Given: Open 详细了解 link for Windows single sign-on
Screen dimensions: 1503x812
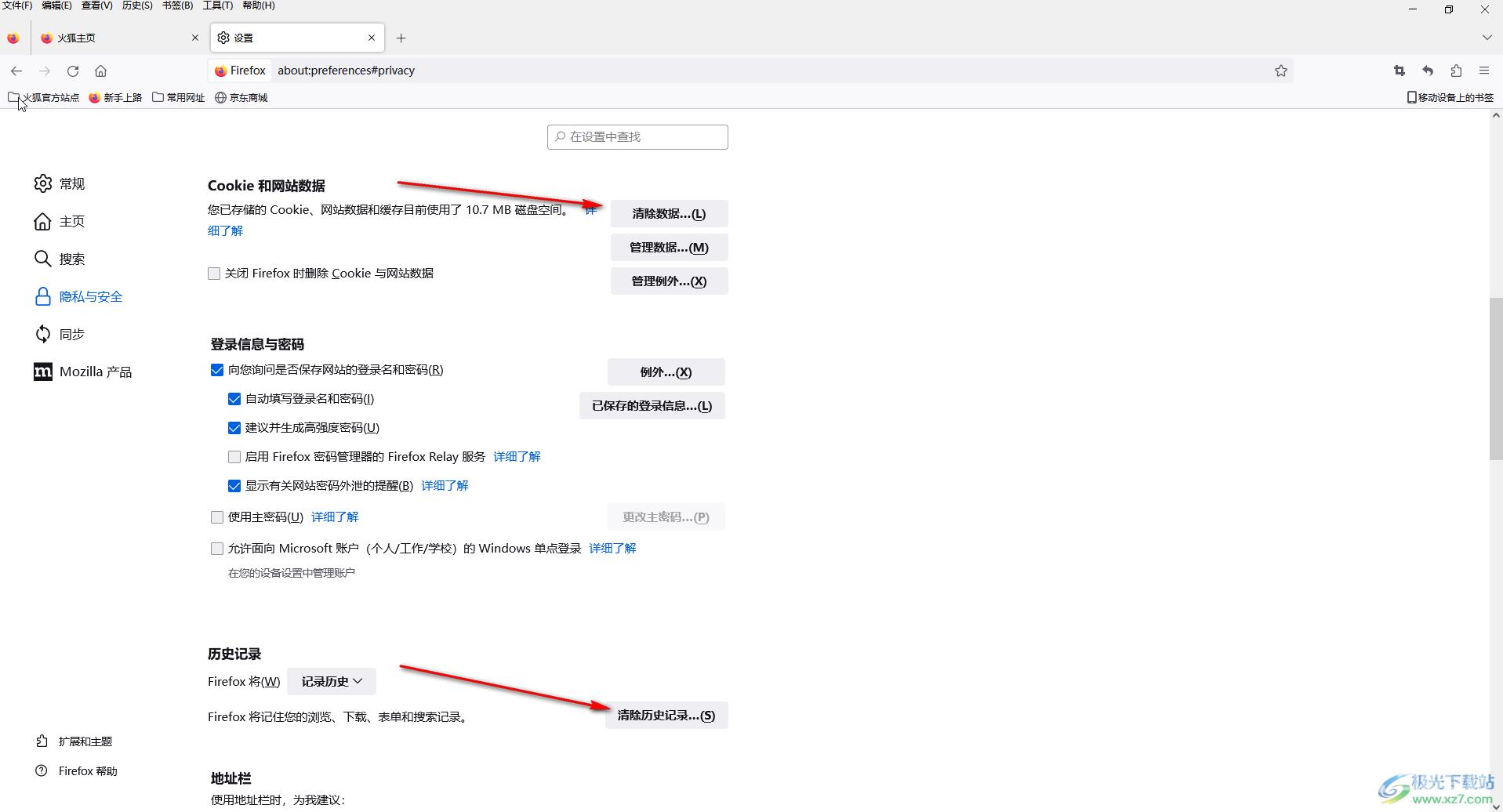Looking at the screenshot, I should point(612,549).
